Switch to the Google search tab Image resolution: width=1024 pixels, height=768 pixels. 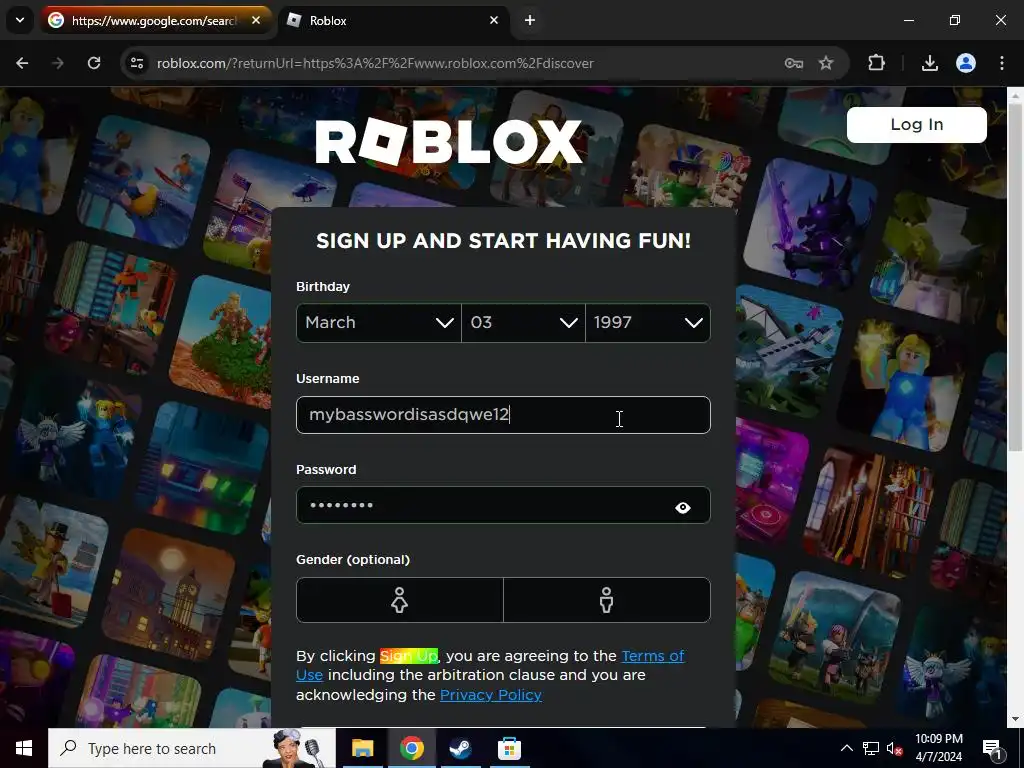pyautogui.click(x=157, y=21)
